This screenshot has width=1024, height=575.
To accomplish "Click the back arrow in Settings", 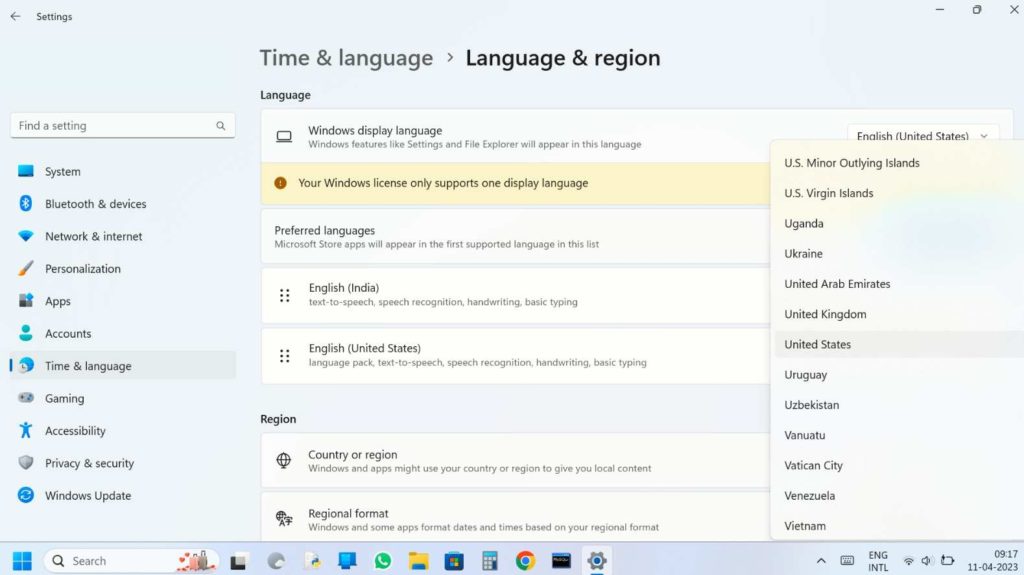I will pyautogui.click(x=15, y=17).
